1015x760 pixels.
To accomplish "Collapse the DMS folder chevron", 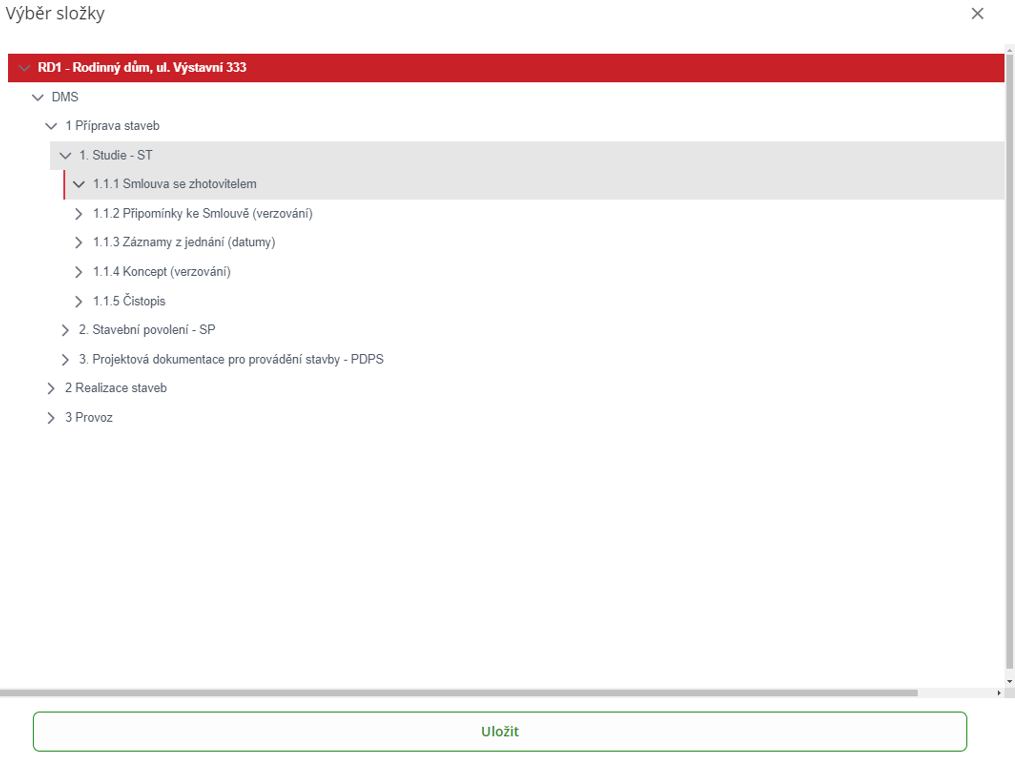I will point(38,98).
